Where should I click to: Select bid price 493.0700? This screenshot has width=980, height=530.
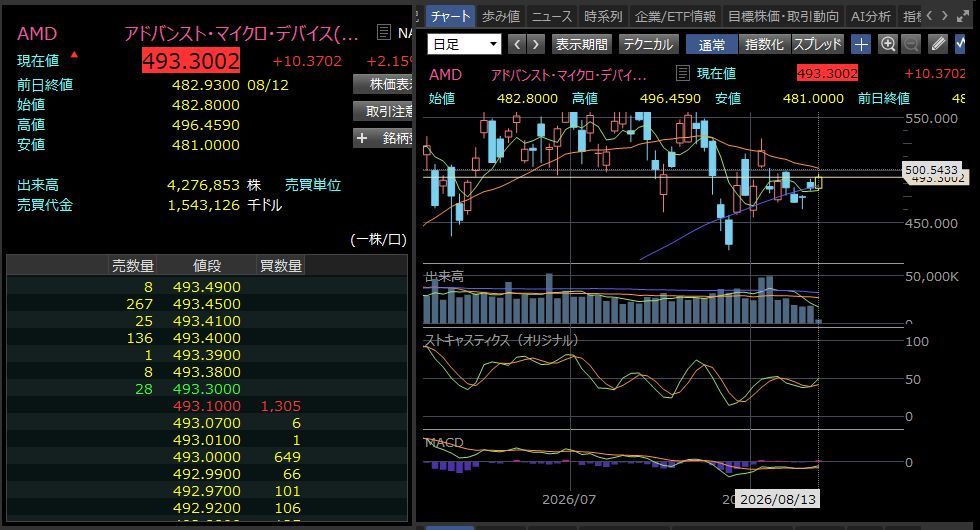coord(206,423)
